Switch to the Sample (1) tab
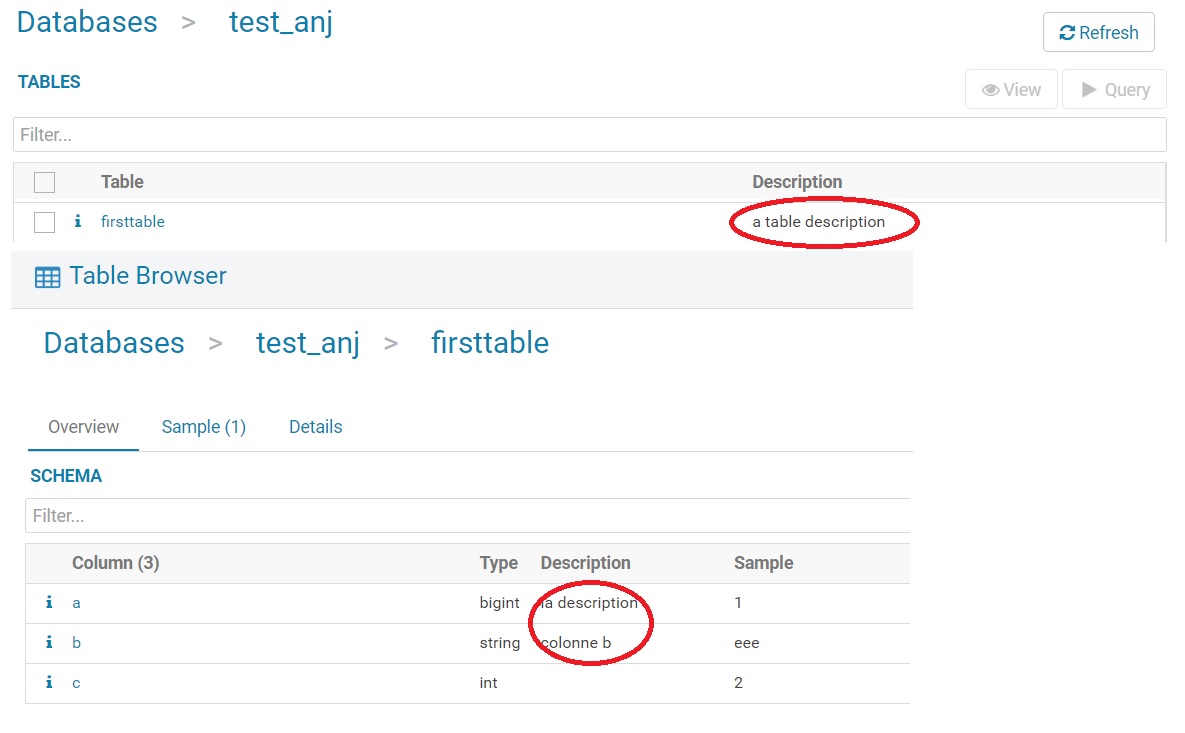Screen dimensions: 1185x733 203,426
